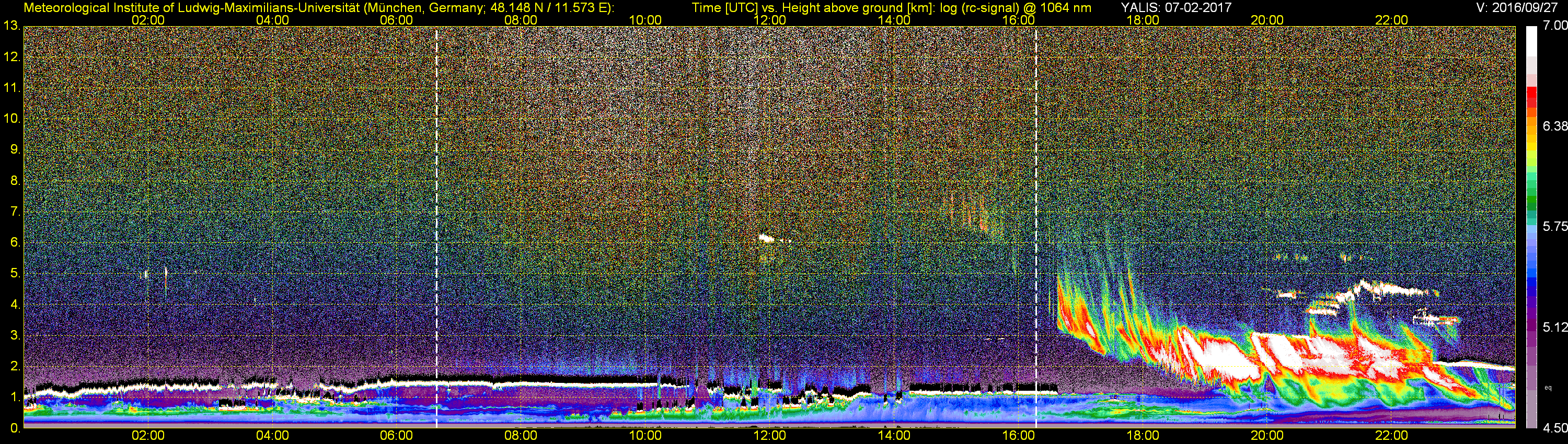This screenshot has width=1568, height=444.
Task: Click the 08:00 label on bottom time axis
Action: pyautogui.click(x=521, y=436)
